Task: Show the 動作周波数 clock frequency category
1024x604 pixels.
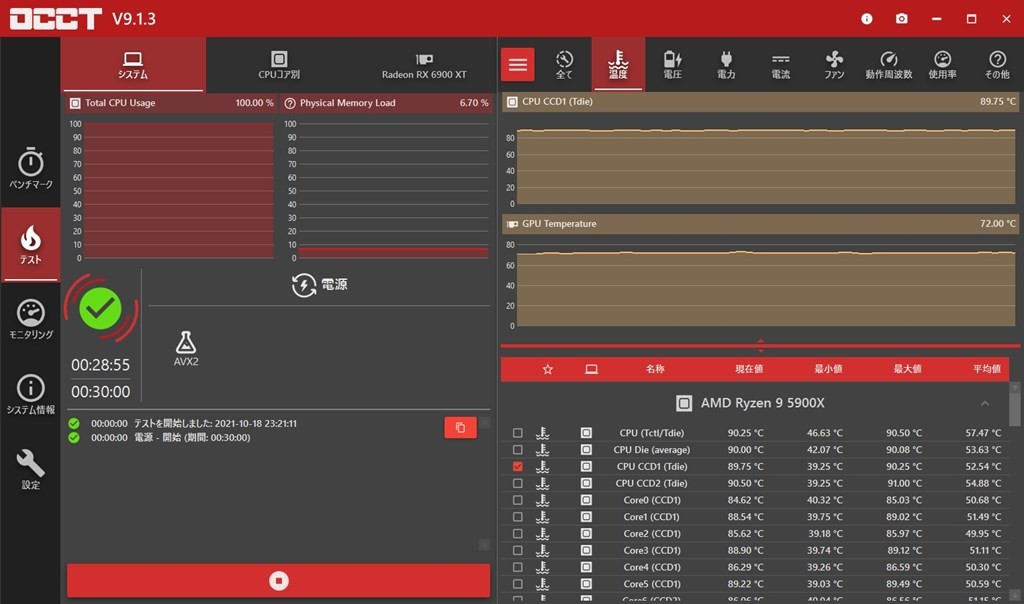Action: (x=888, y=65)
